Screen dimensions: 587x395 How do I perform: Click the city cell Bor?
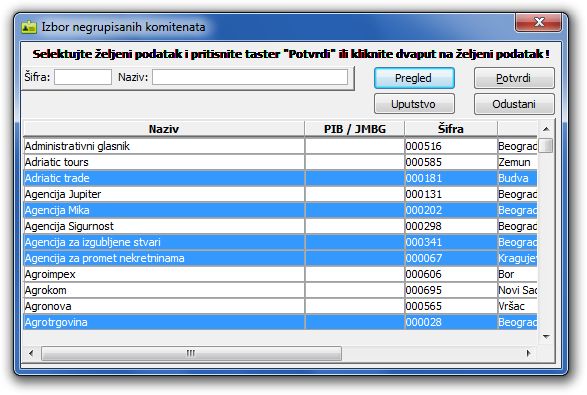point(517,274)
